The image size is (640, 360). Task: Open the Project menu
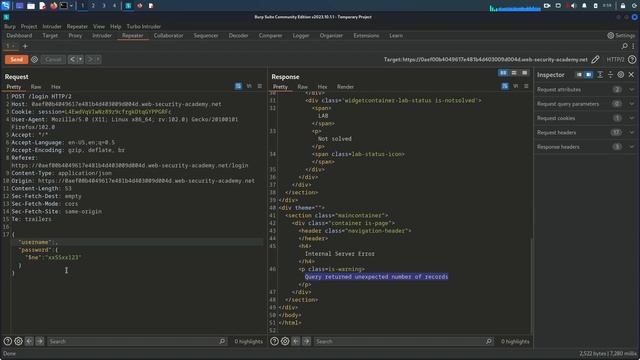click(x=29, y=26)
